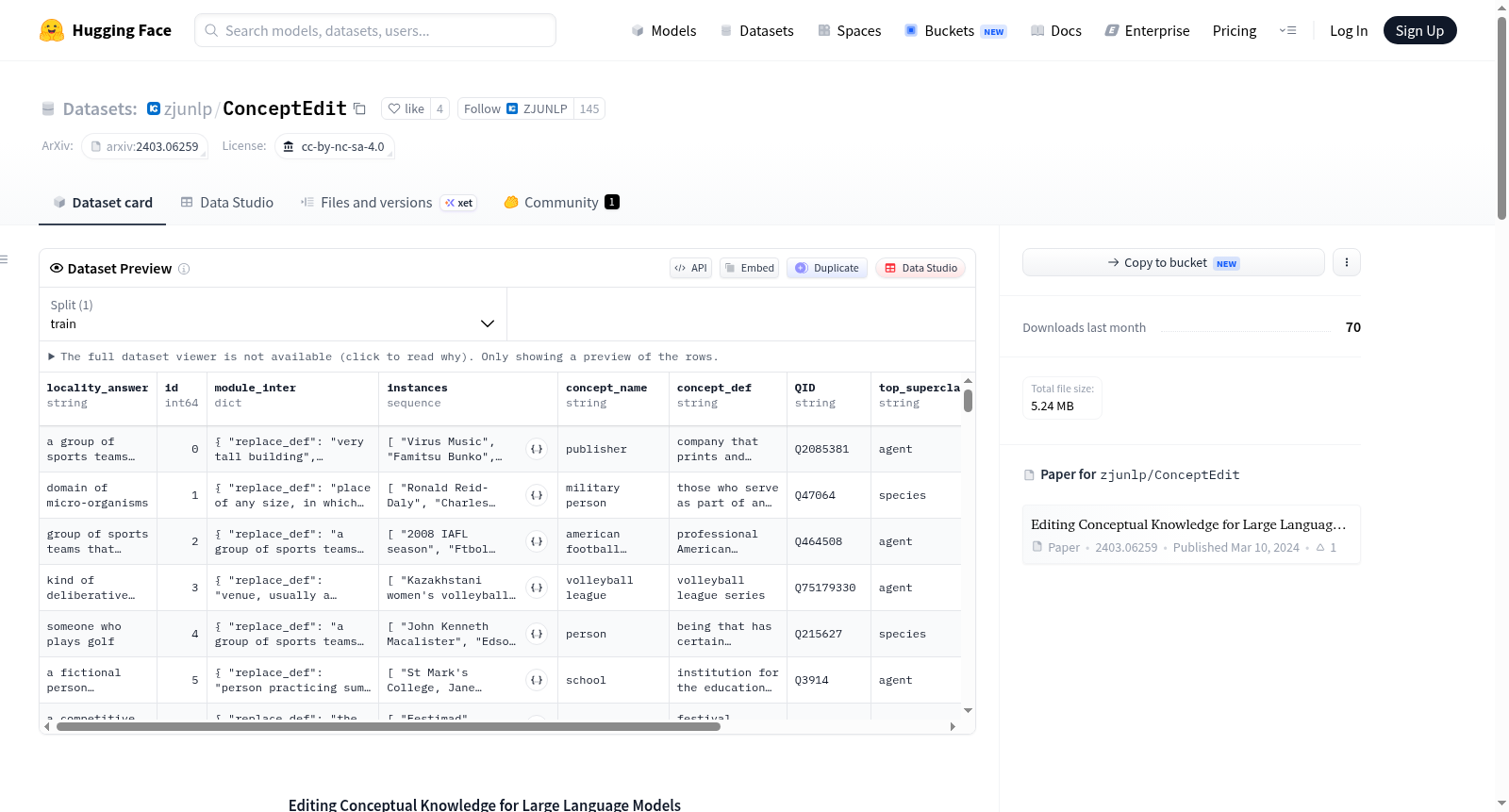Expand the dataset viewer not available notice
Image resolution: width=1509 pixels, height=812 pixels.
[x=383, y=356]
